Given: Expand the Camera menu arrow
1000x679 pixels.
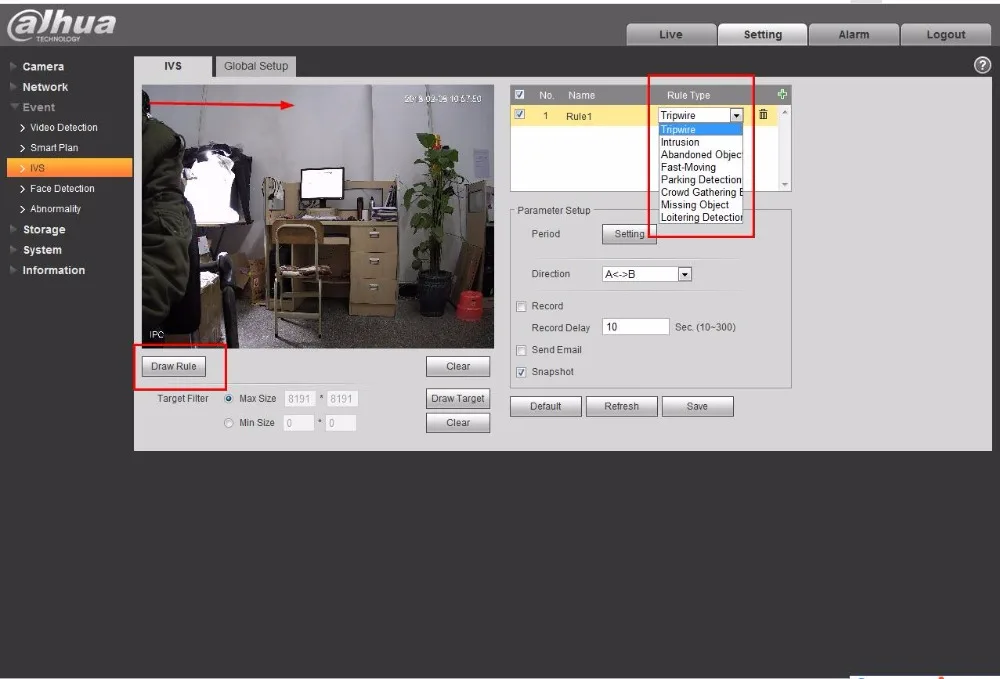Looking at the screenshot, I should [13, 66].
